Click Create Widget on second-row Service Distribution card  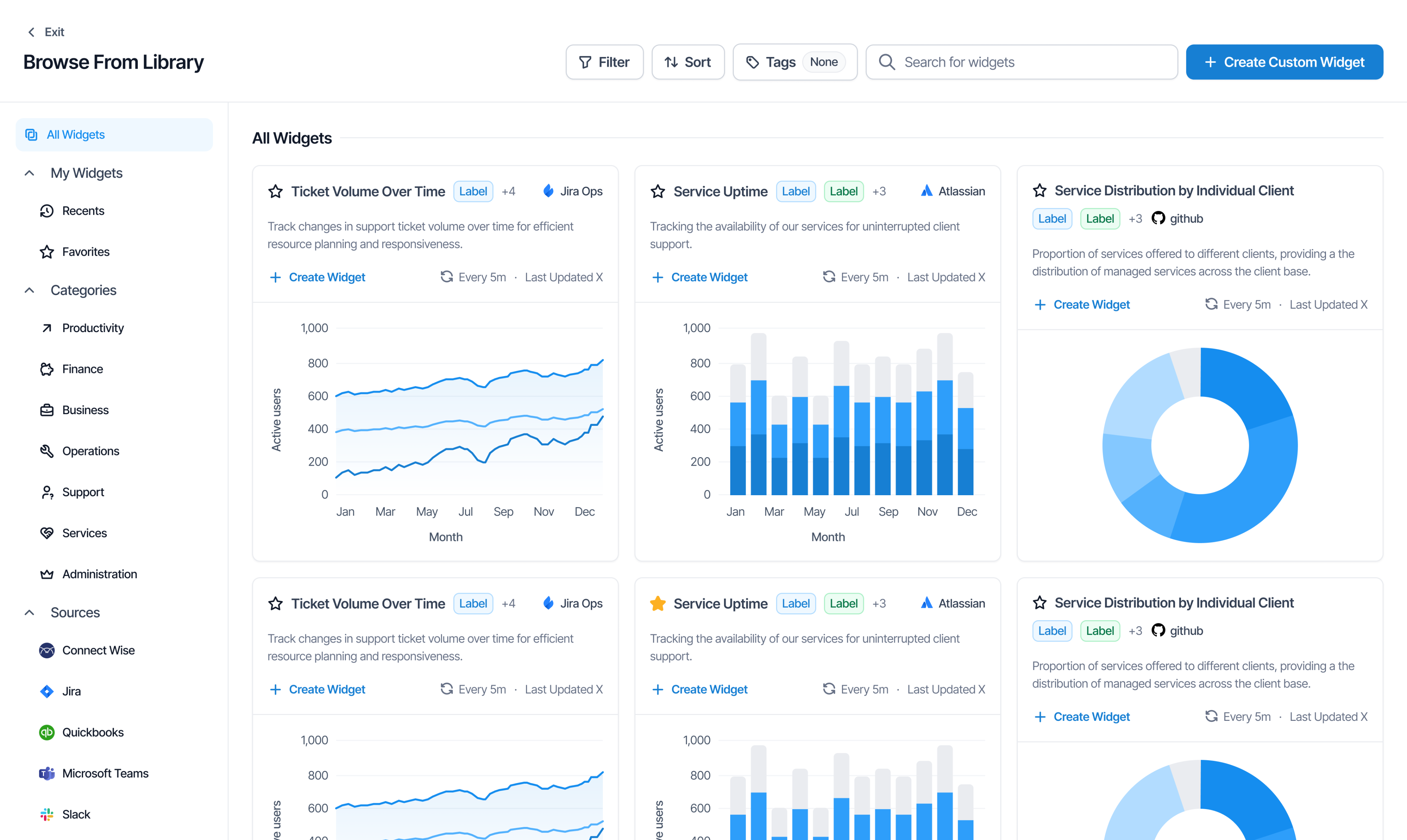tap(1081, 717)
